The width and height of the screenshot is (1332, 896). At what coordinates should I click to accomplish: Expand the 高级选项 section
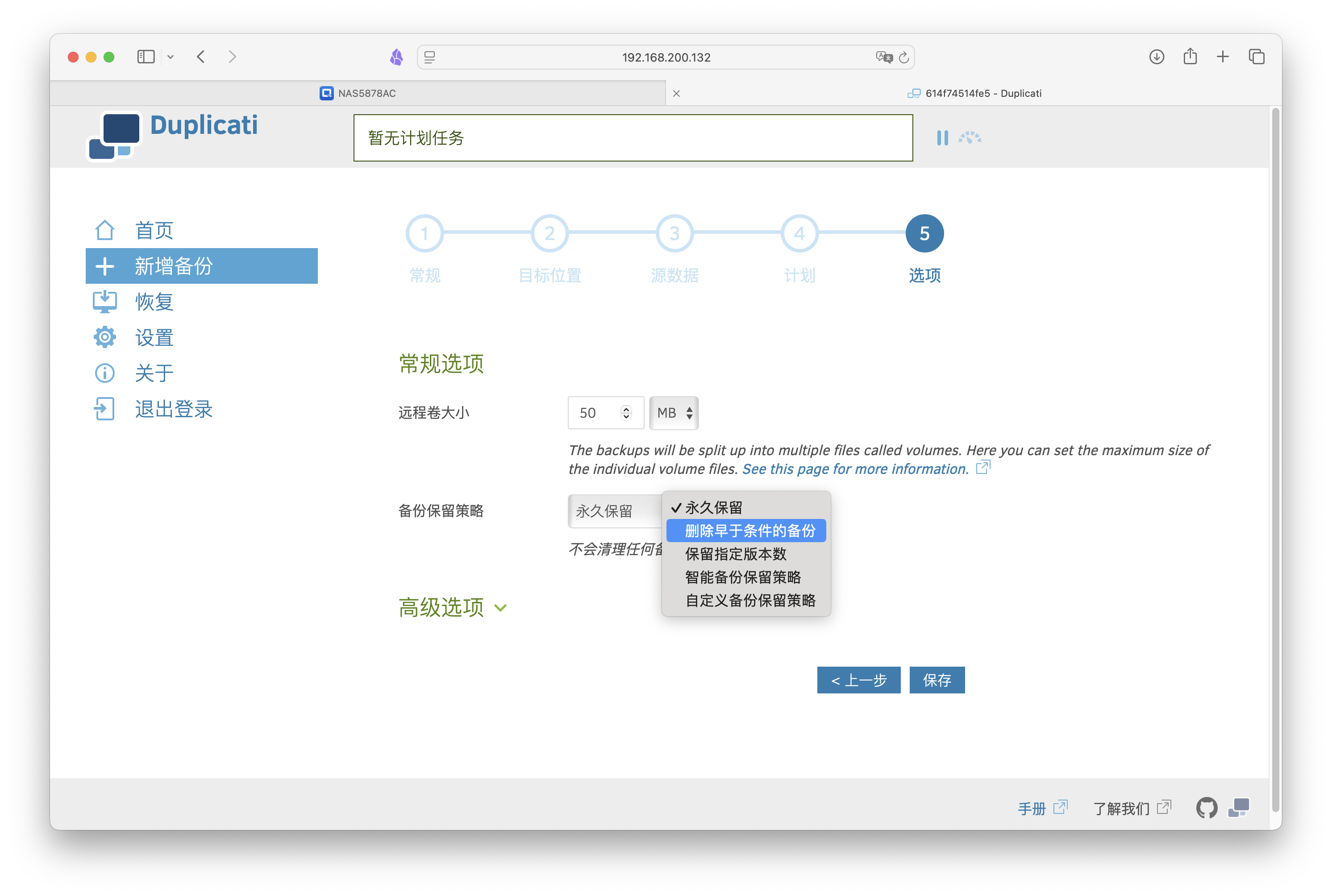tap(454, 607)
